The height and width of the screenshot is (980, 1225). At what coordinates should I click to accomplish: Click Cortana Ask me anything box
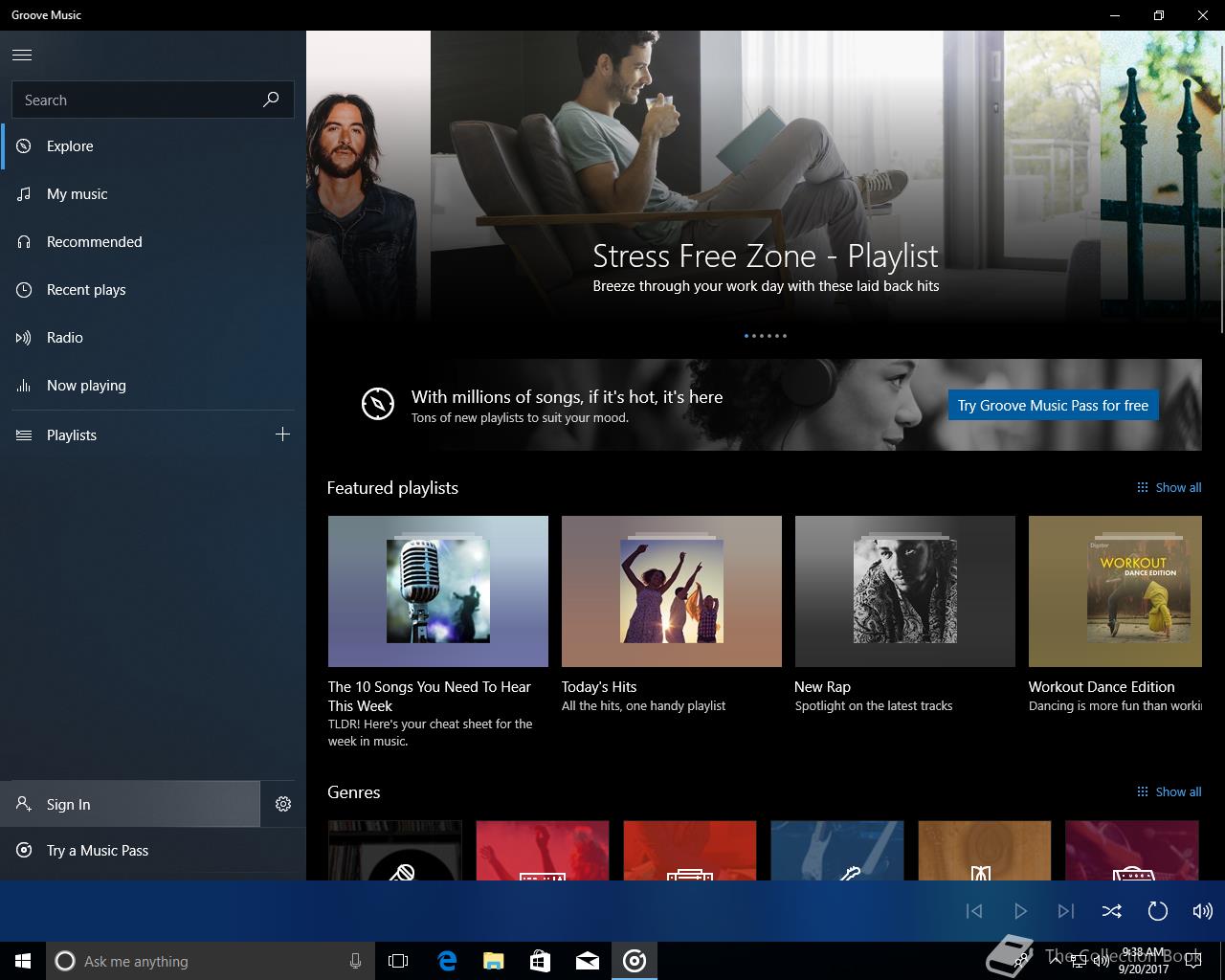pyautogui.click(x=211, y=961)
